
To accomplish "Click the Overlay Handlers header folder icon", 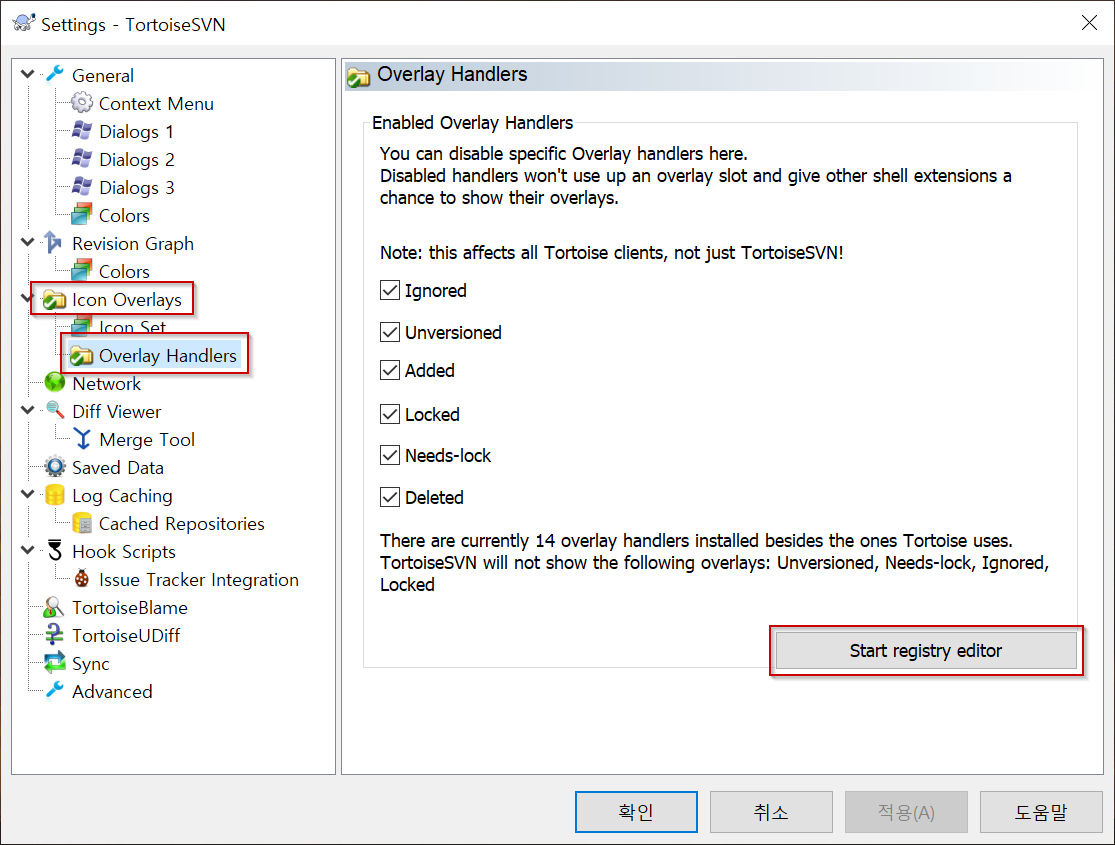I will (x=358, y=76).
